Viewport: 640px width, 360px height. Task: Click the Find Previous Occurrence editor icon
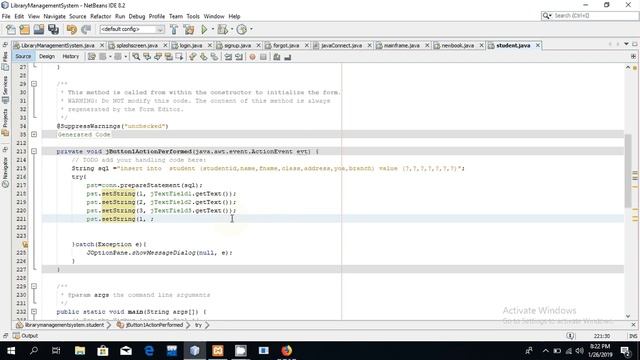[147, 57]
